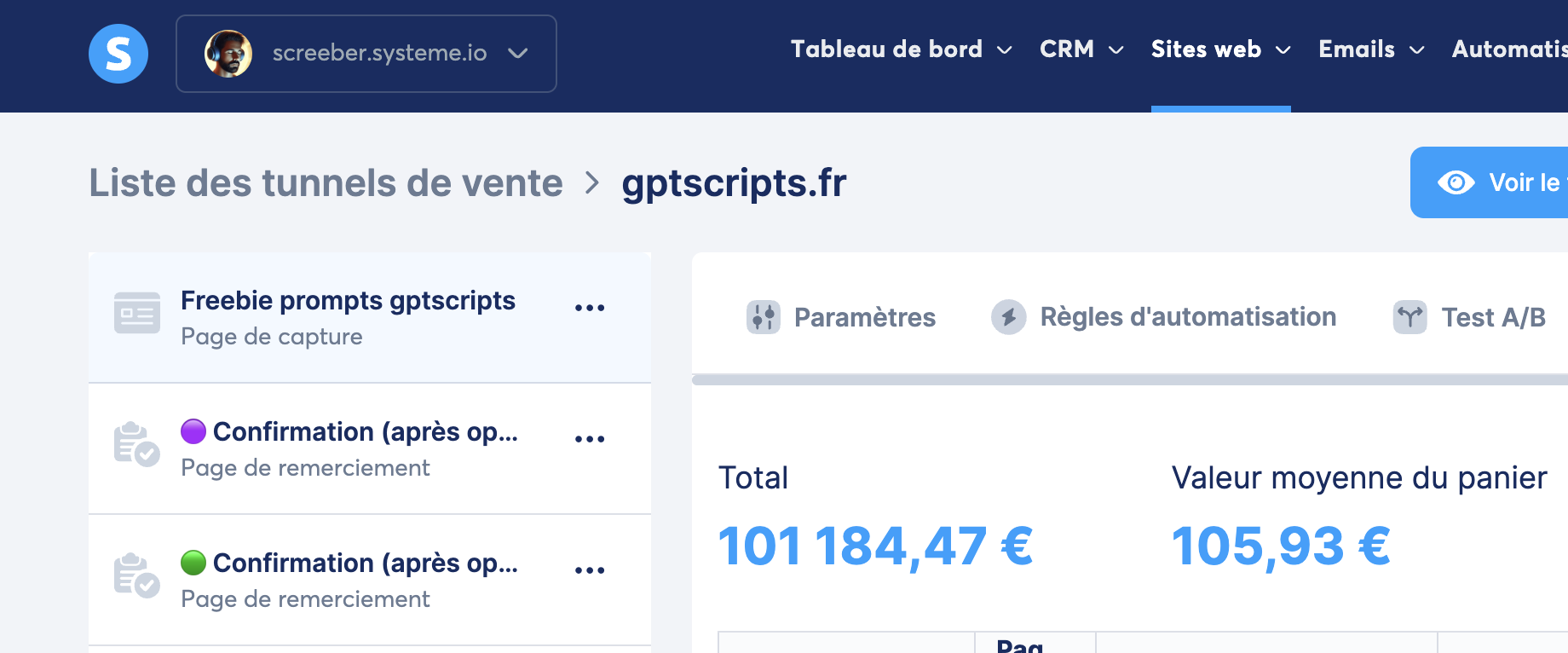
Task: Click the Test A/B split icon
Action: tap(1410, 317)
